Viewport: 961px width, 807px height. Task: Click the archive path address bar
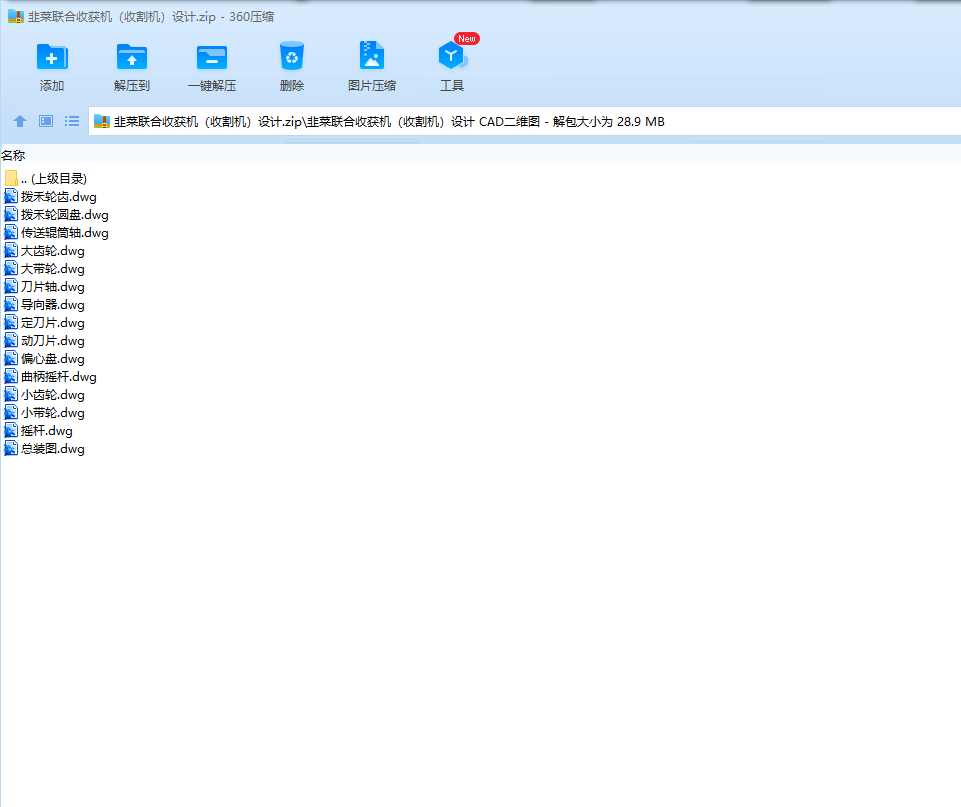(x=525, y=121)
